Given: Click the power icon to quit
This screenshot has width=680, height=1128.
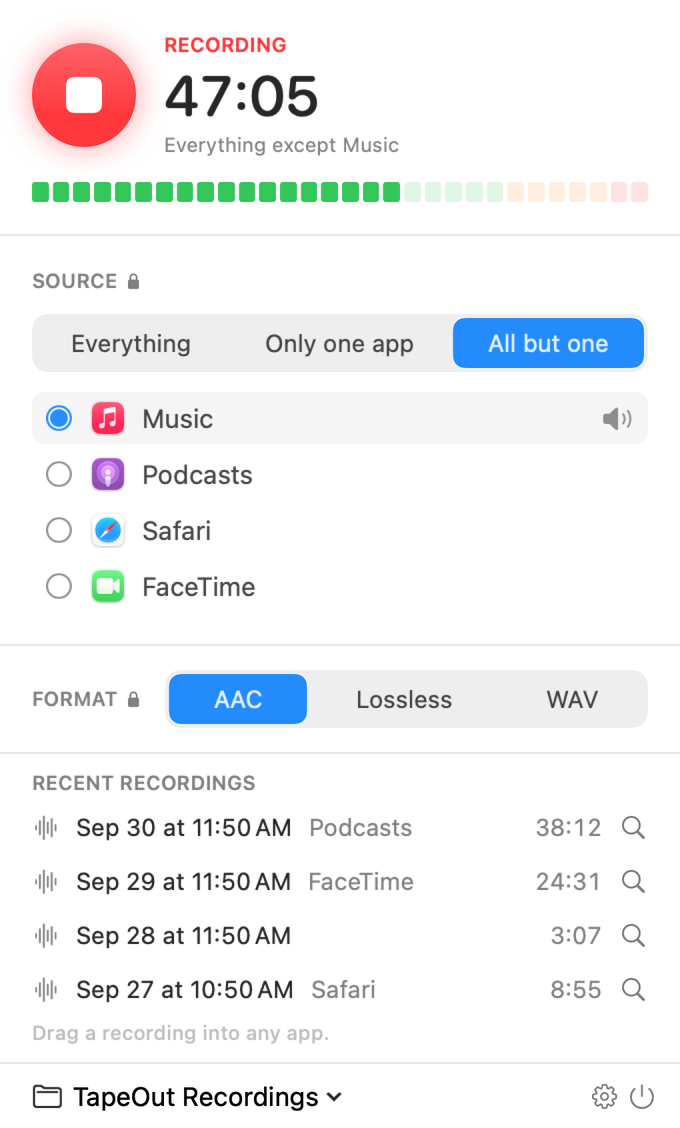Looking at the screenshot, I should point(642,1097).
